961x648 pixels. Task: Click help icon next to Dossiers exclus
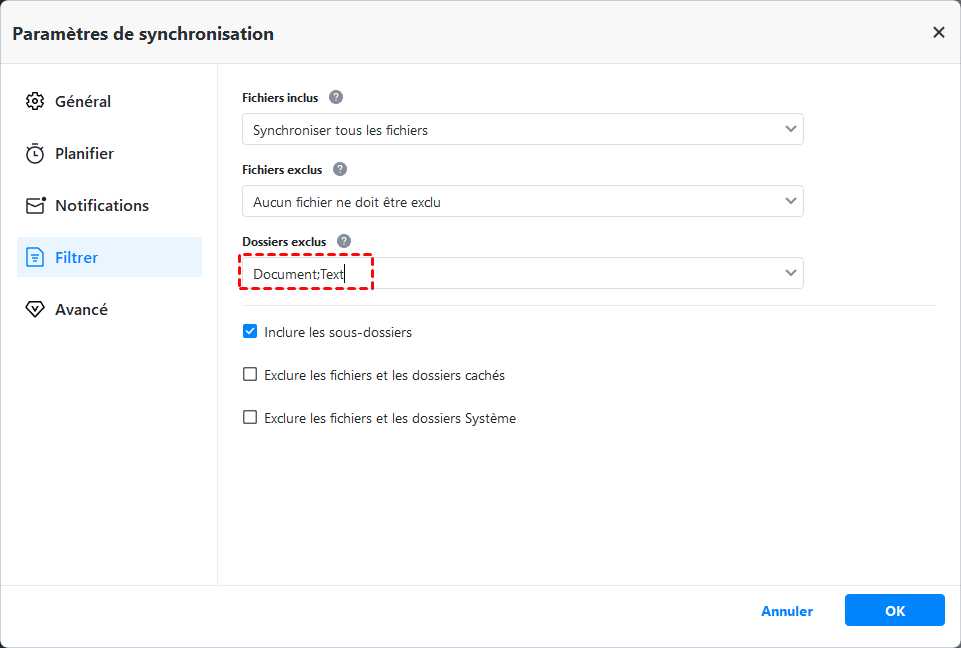click(344, 241)
